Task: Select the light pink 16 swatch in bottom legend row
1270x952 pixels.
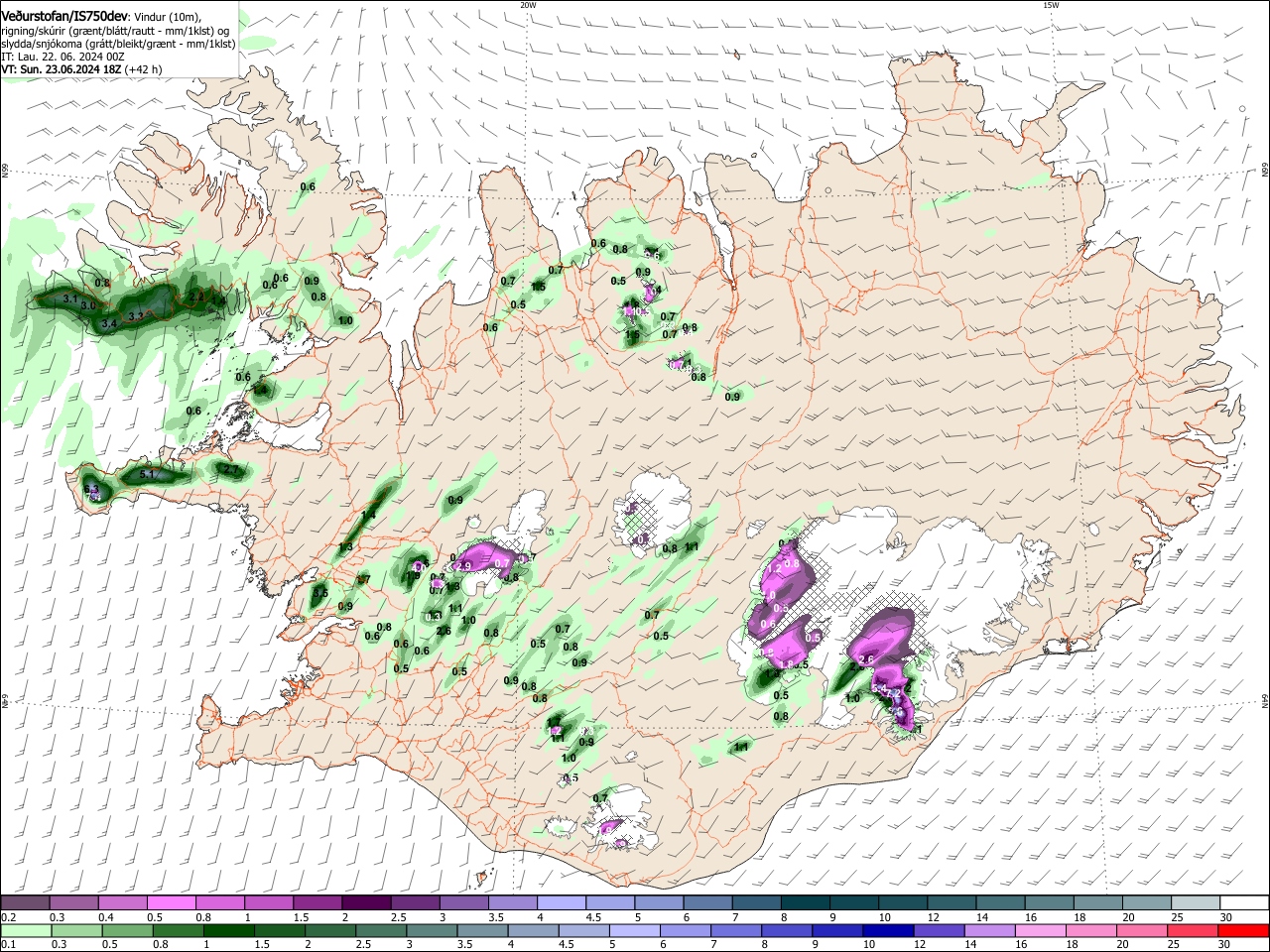Action: coord(1040,930)
